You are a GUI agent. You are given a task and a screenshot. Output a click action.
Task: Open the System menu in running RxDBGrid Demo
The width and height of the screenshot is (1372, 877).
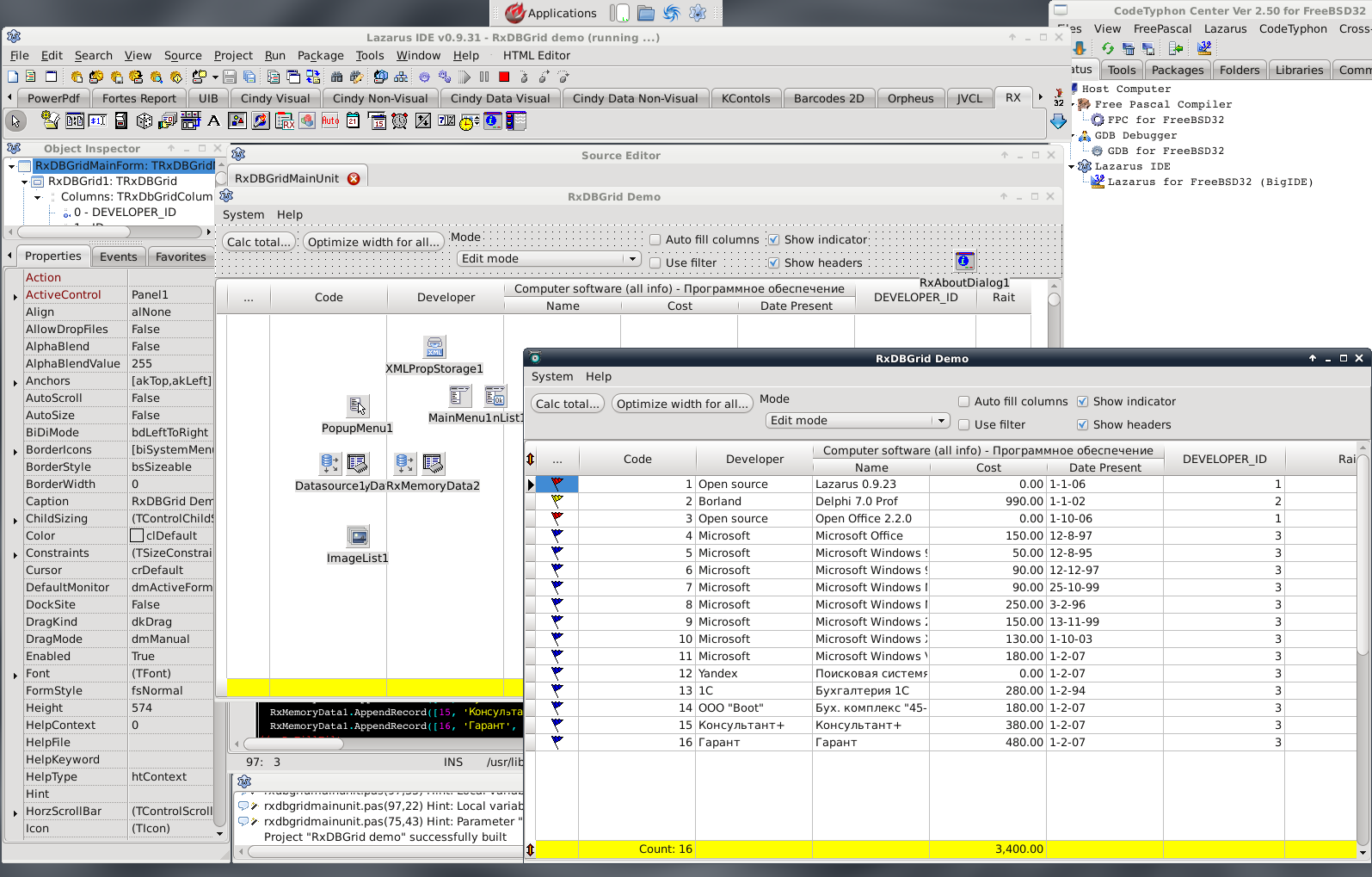pos(552,376)
